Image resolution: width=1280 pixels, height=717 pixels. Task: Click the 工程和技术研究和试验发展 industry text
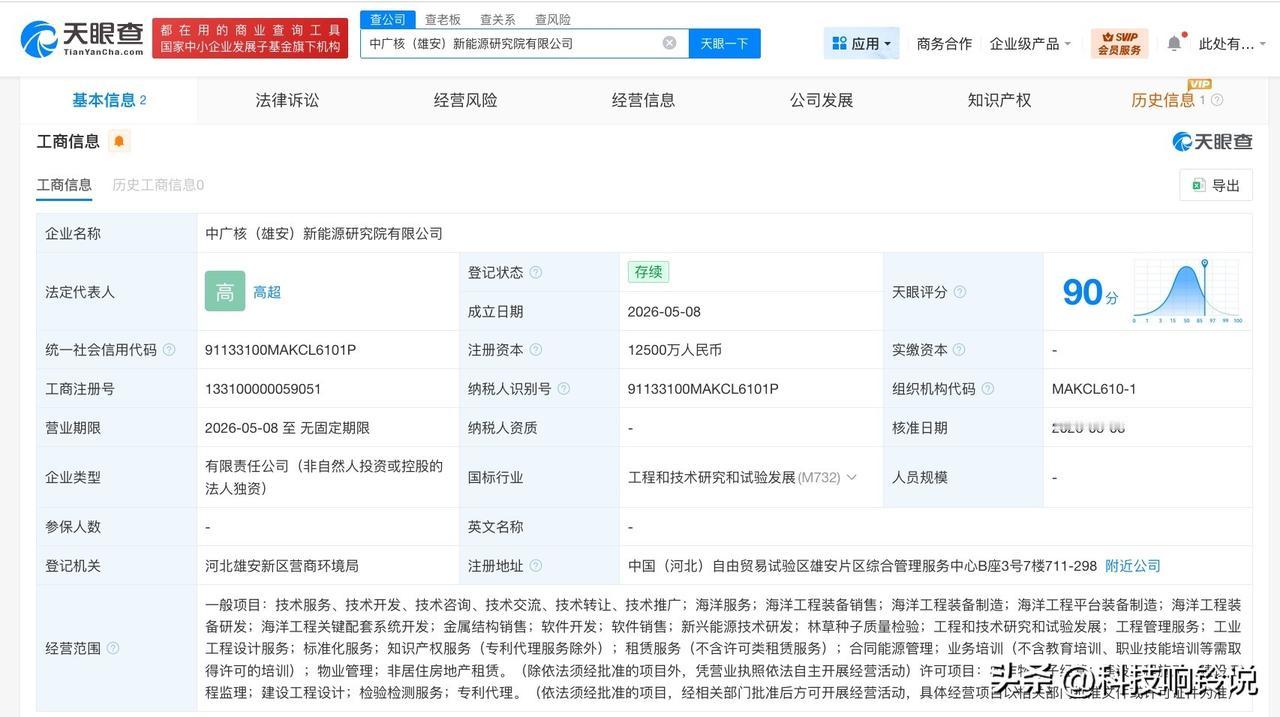coord(712,478)
